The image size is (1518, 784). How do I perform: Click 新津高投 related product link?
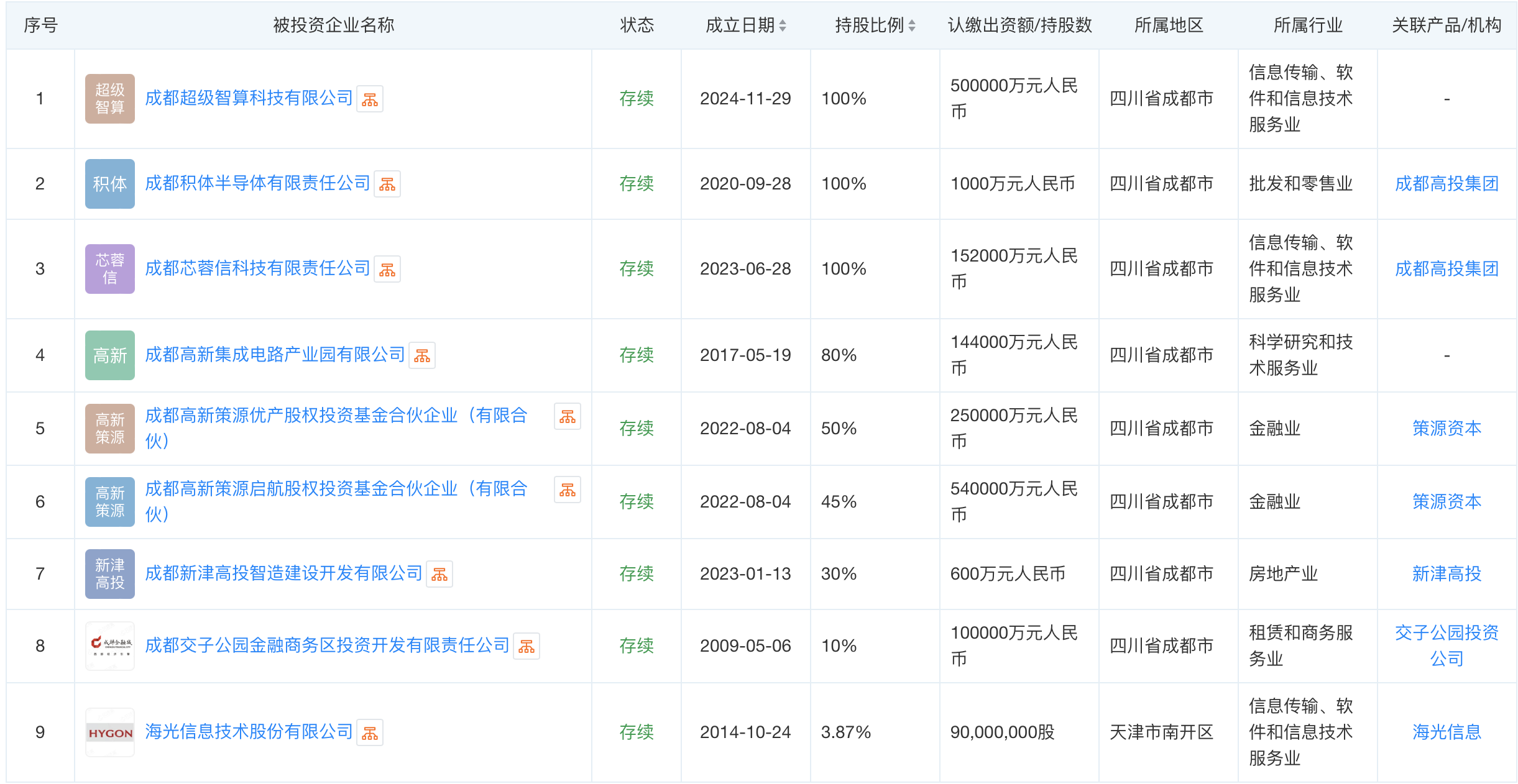click(x=1447, y=573)
